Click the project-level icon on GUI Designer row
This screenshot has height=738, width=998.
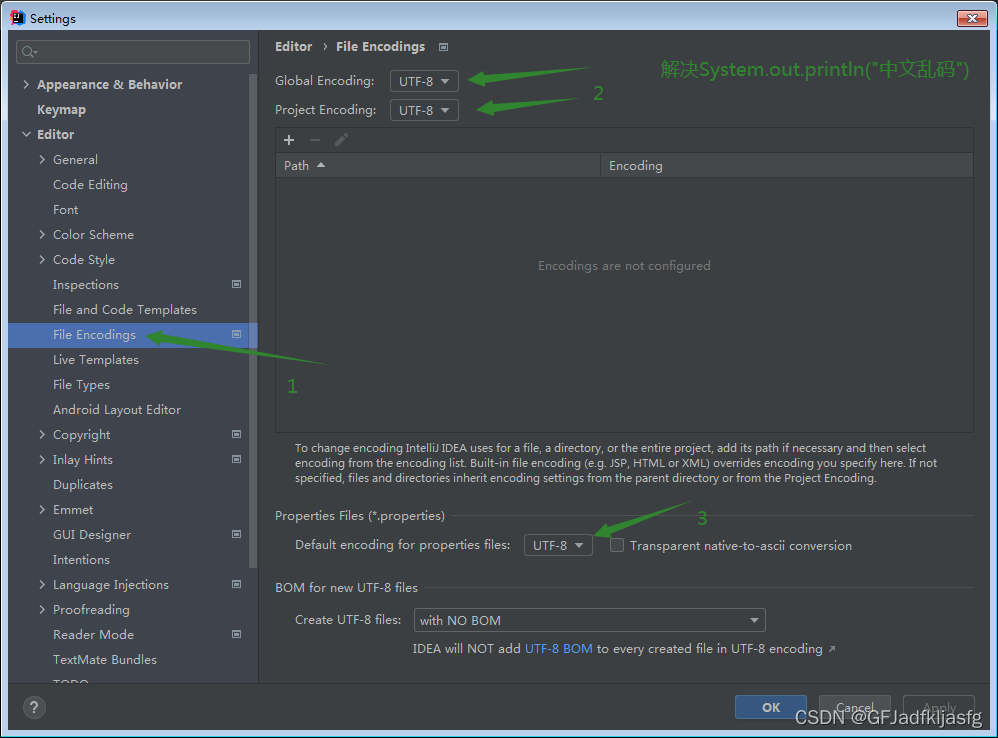point(237,534)
